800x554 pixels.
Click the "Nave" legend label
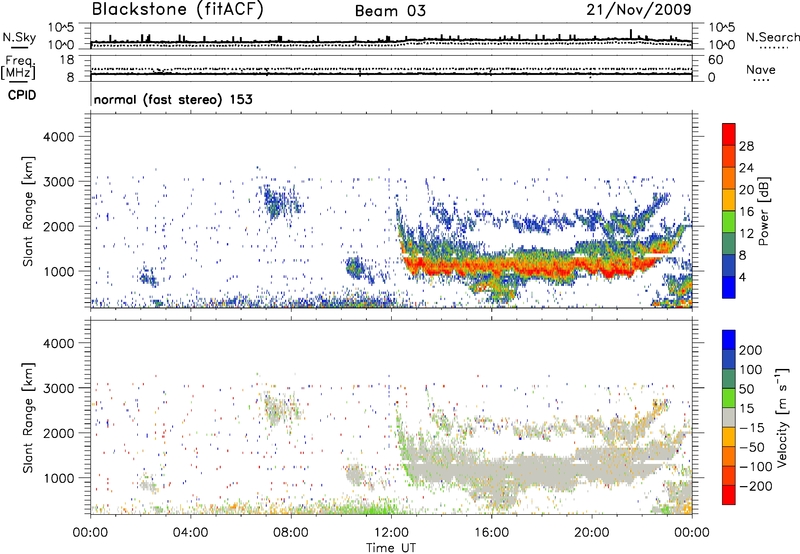point(761,69)
